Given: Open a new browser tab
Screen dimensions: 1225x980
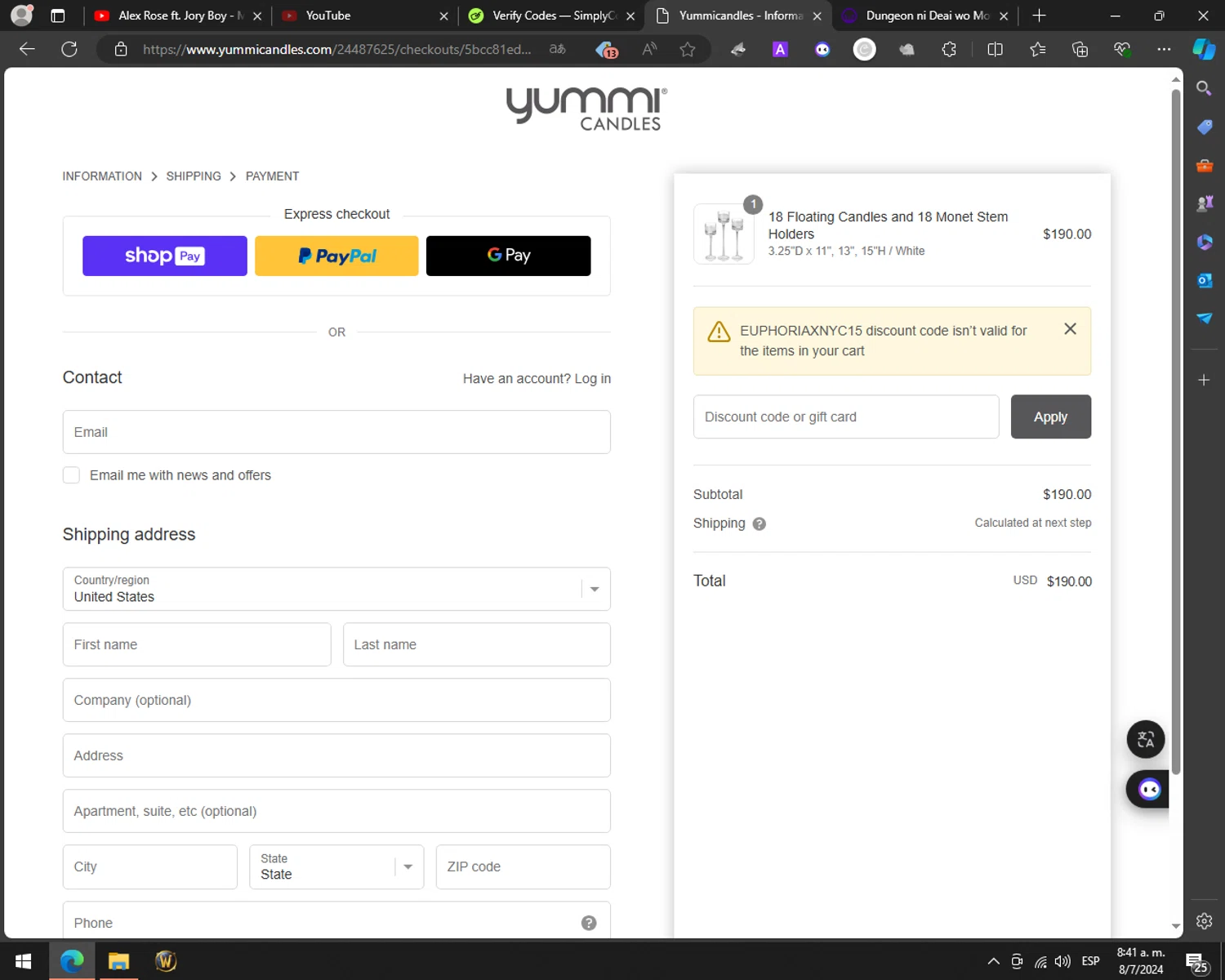Looking at the screenshot, I should [x=1039, y=16].
